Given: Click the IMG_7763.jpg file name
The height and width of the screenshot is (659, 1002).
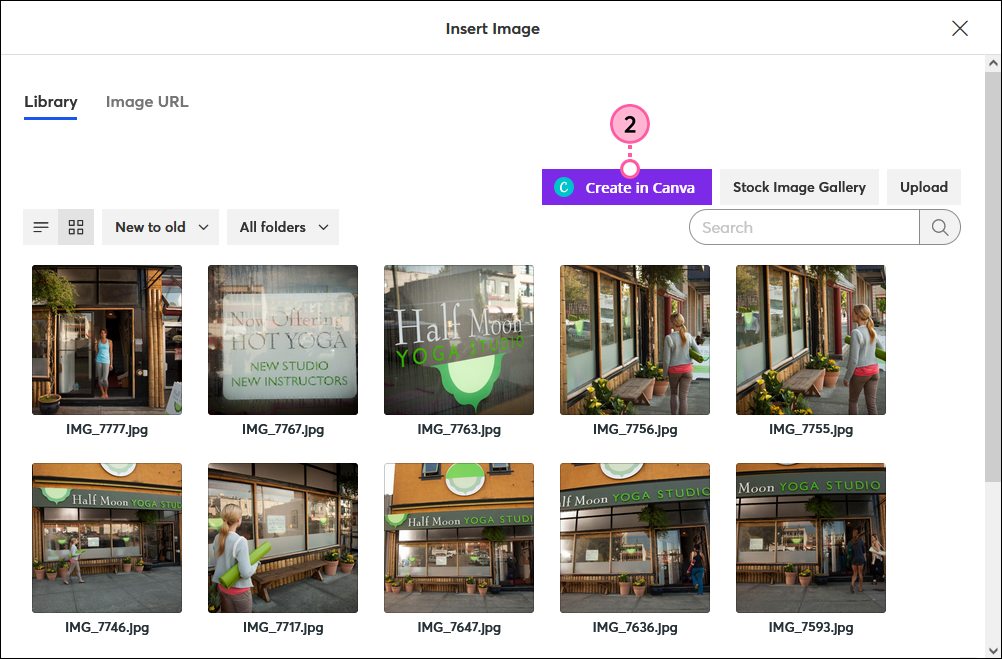Looking at the screenshot, I should 459,429.
